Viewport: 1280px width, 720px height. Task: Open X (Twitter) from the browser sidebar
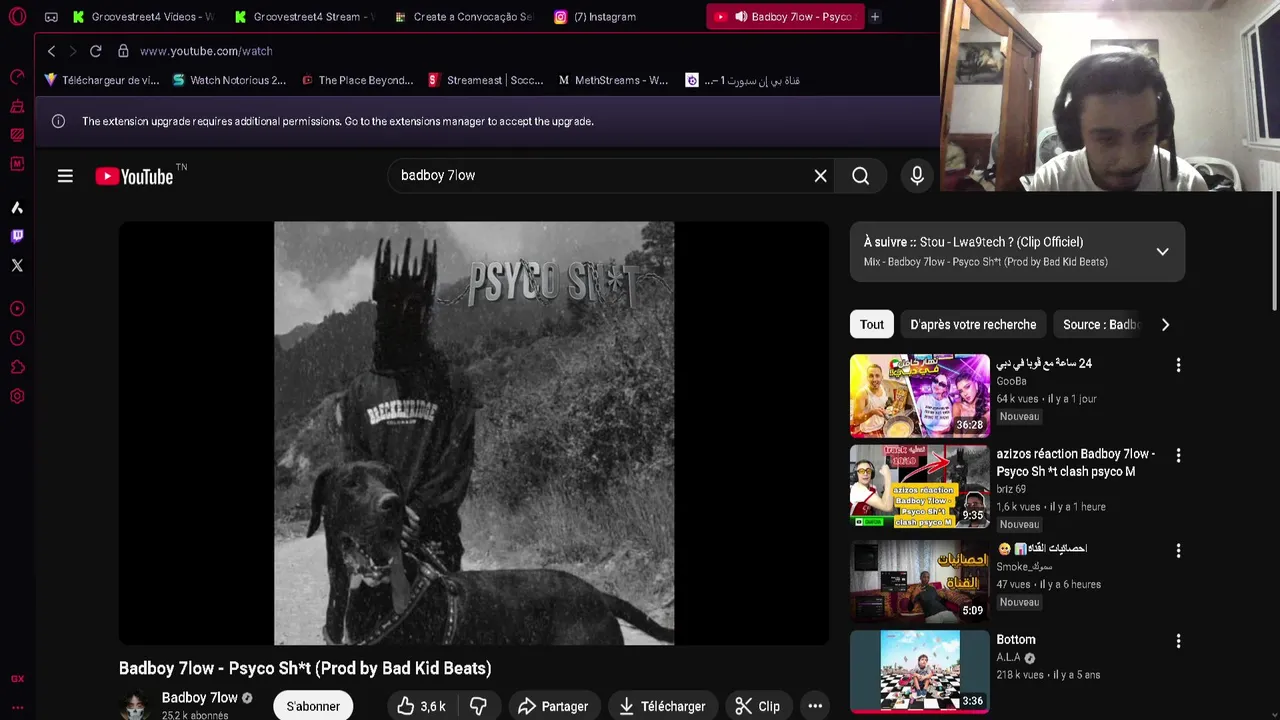pos(17,265)
